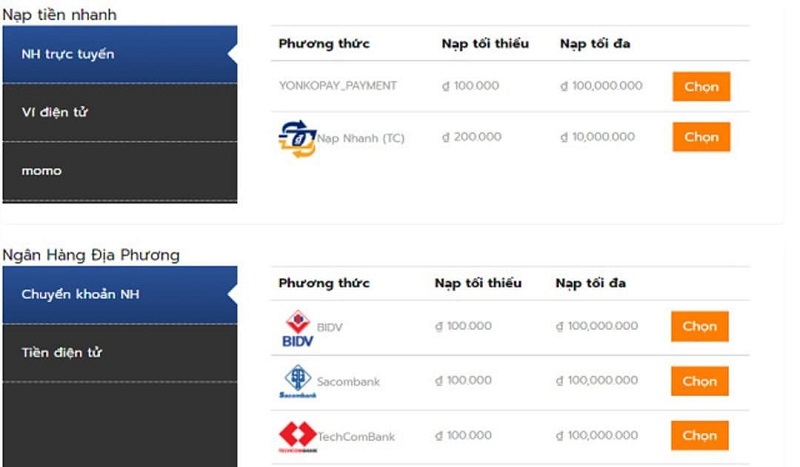Screen dimensions: 800x467
Task: Switch to the Ví điện tử tab
Action: point(120,112)
